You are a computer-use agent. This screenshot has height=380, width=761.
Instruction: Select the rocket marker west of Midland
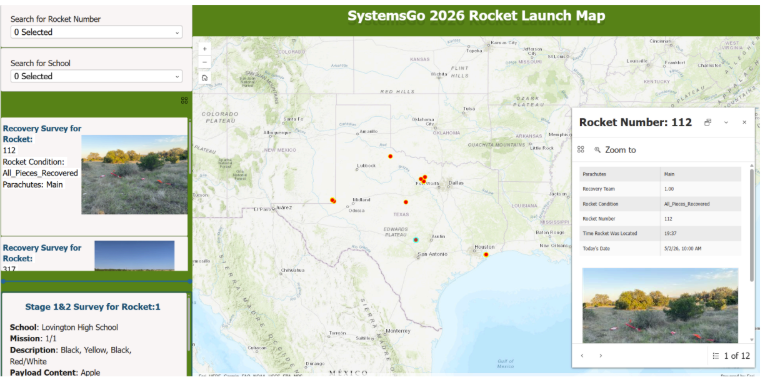[333, 200]
